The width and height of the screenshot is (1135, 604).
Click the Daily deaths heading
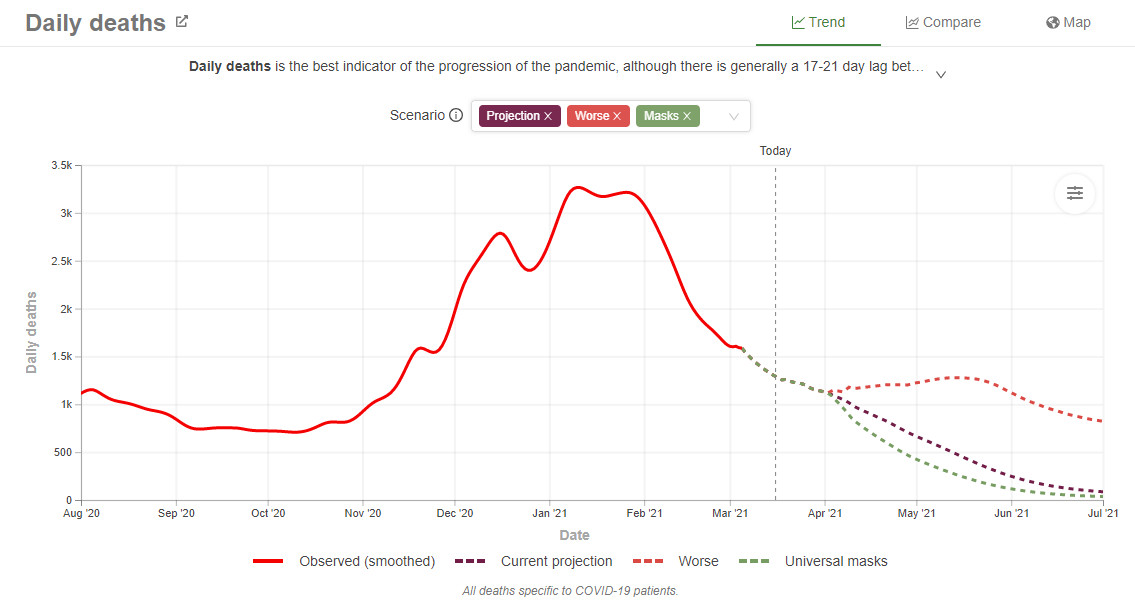95,23
